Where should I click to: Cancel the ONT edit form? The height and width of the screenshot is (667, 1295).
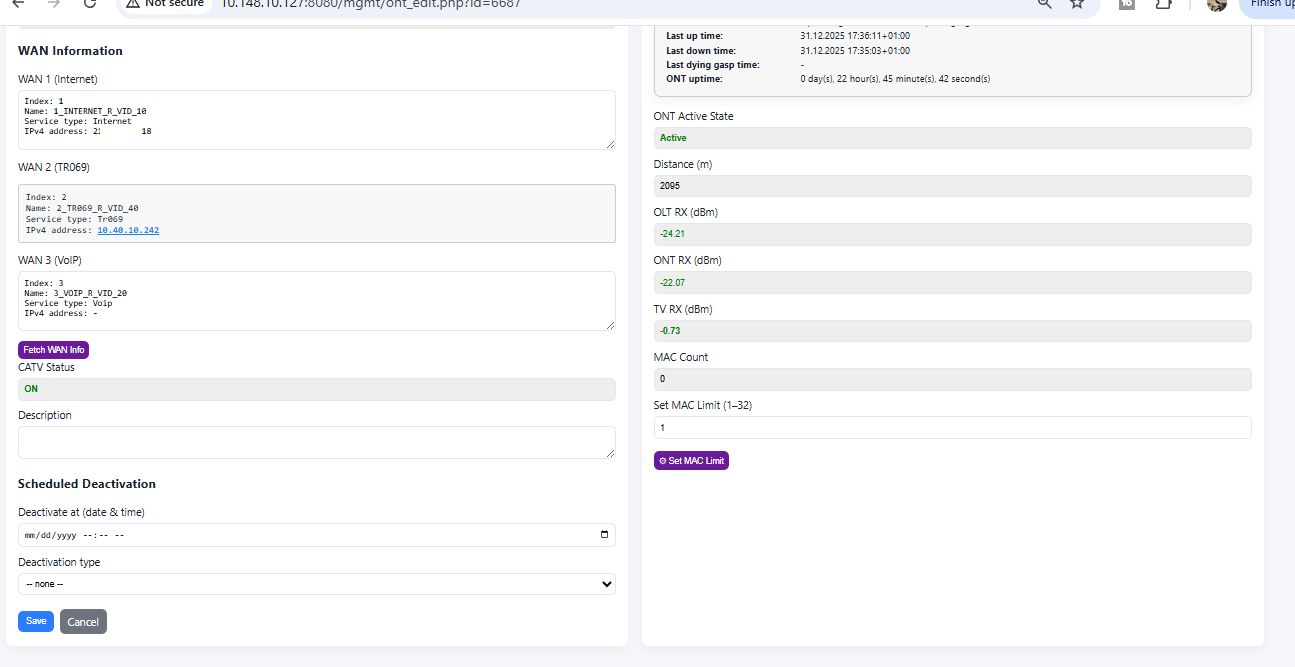(83, 621)
